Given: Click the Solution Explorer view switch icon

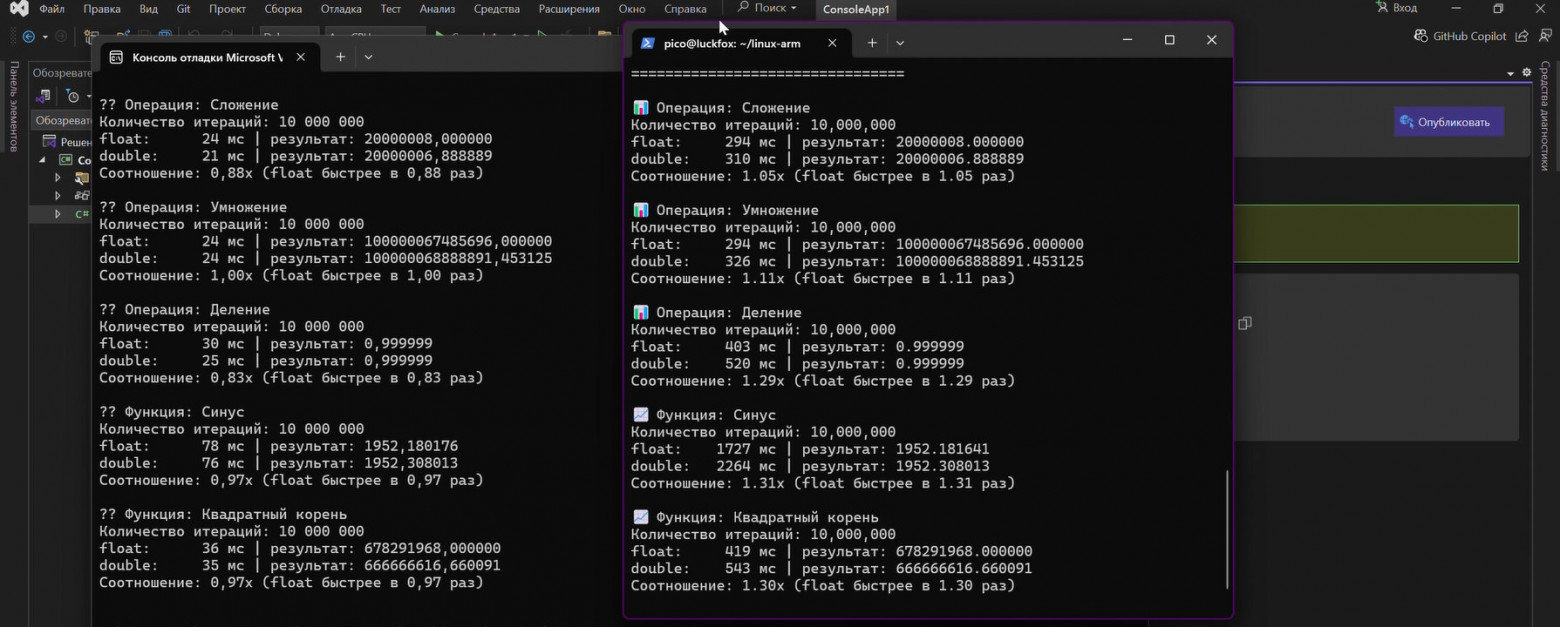Looking at the screenshot, I should tap(44, 97).
